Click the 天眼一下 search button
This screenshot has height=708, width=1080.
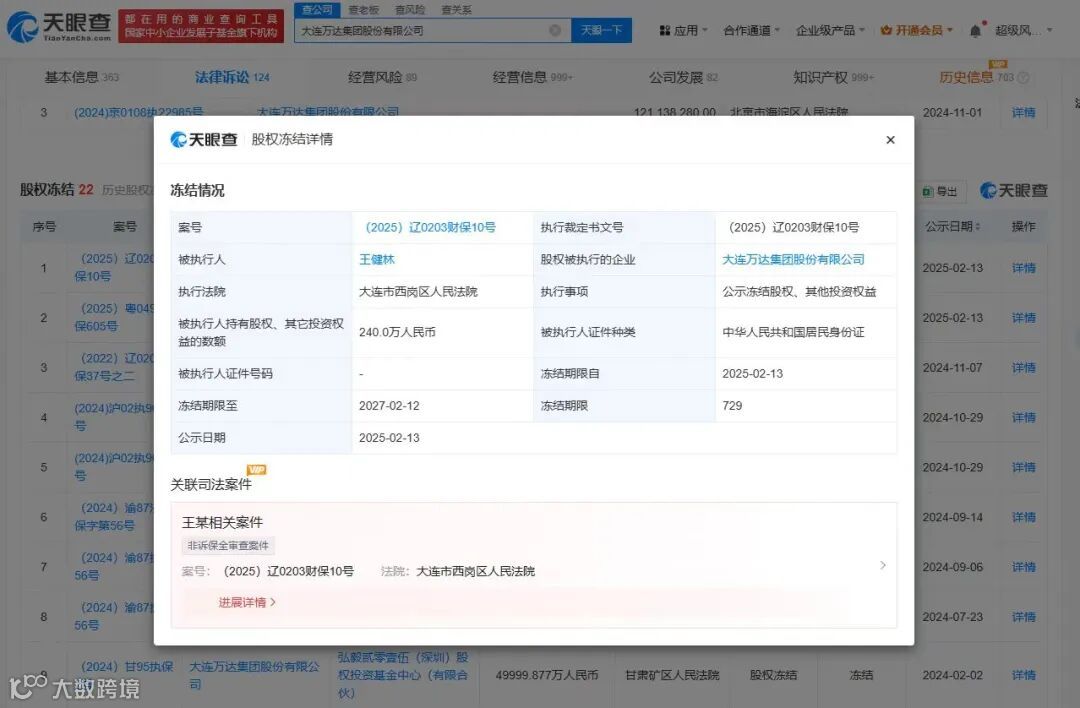601,30
